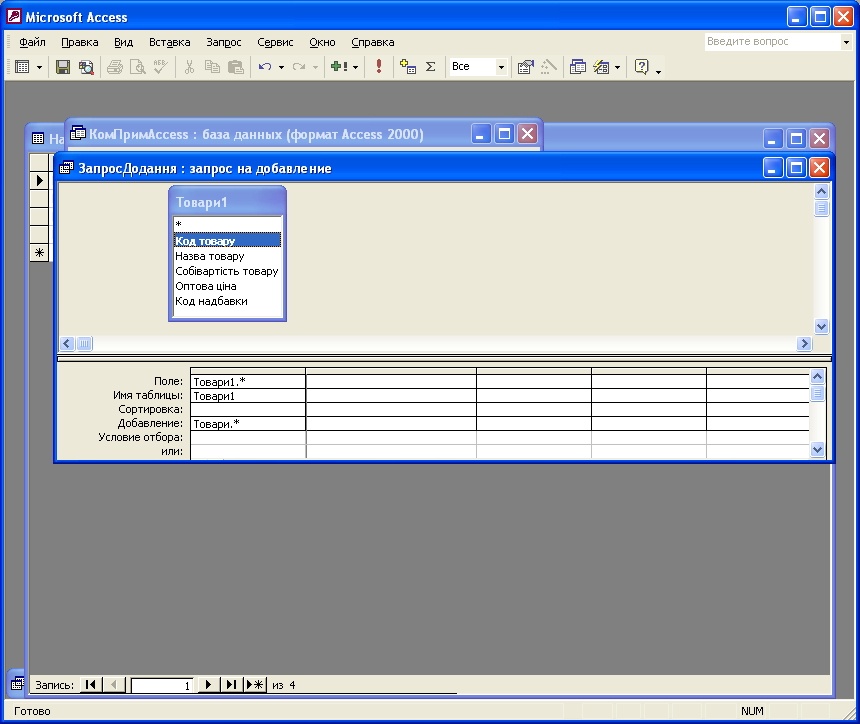Viewport: 860px width, 724px height.
Task: Select 'Назва товару' field in Товари1
Action: click(x=227, y=256)
